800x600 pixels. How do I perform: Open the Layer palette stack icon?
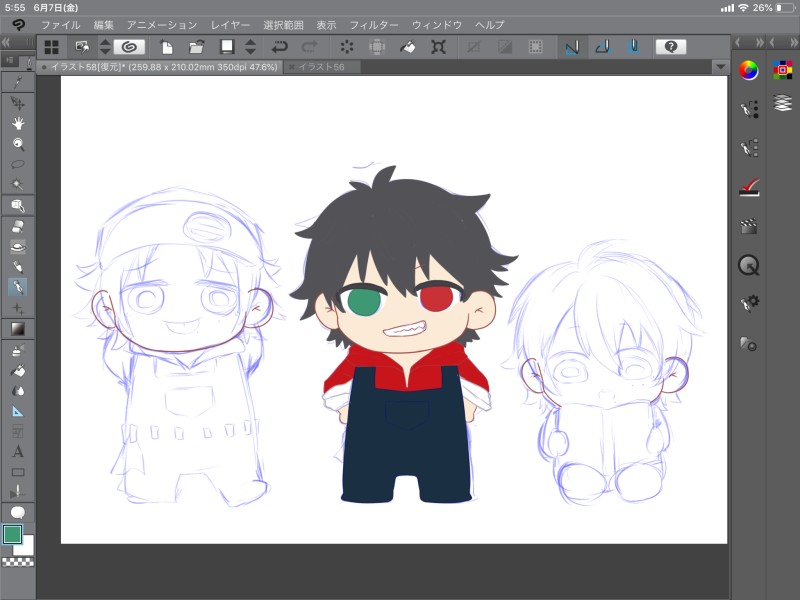[x=783, y=103]
